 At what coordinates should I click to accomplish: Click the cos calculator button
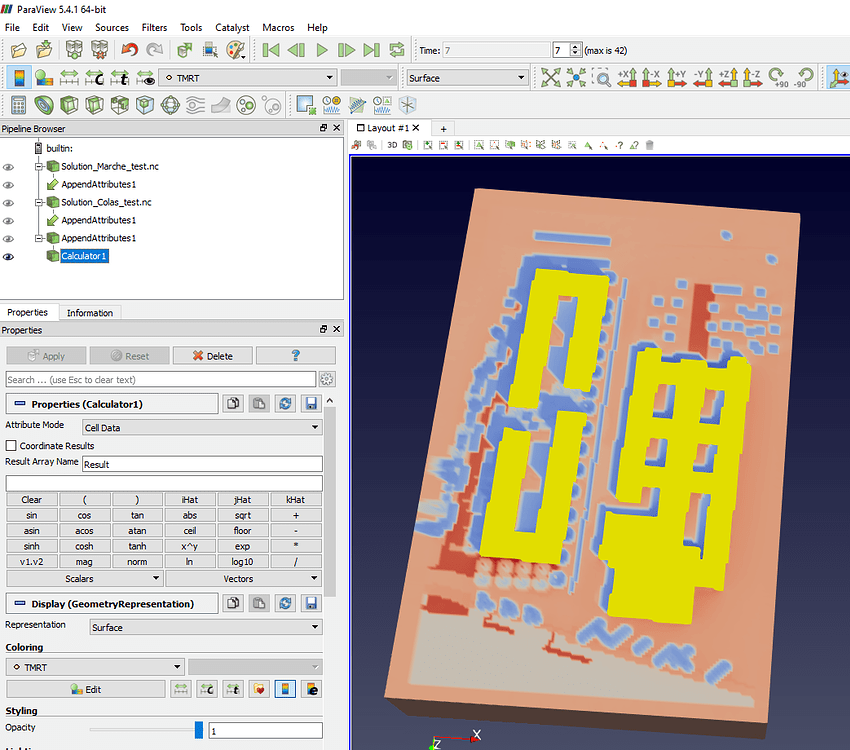[x=85, y=515]
